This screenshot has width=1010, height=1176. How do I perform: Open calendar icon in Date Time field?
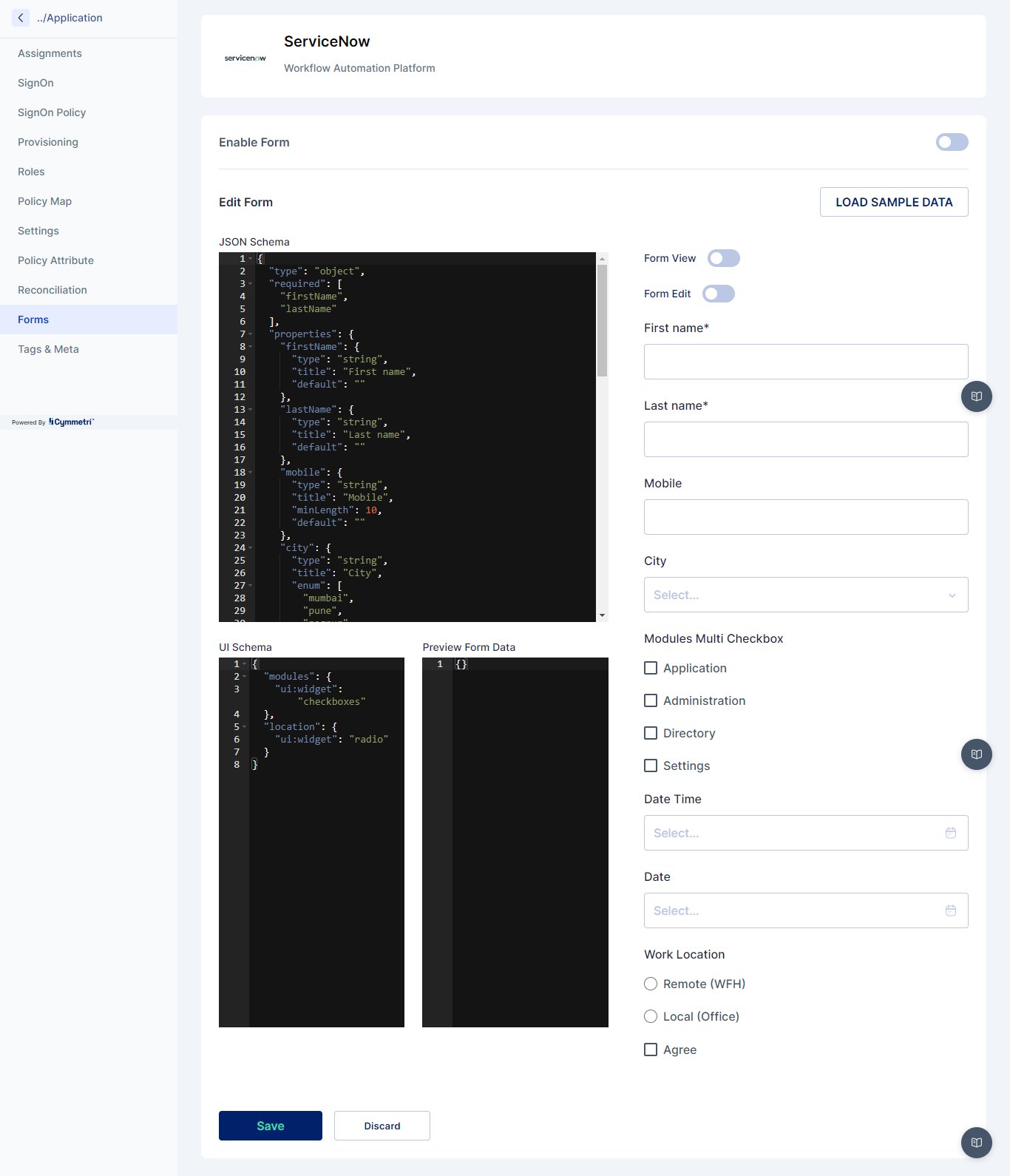951,833
